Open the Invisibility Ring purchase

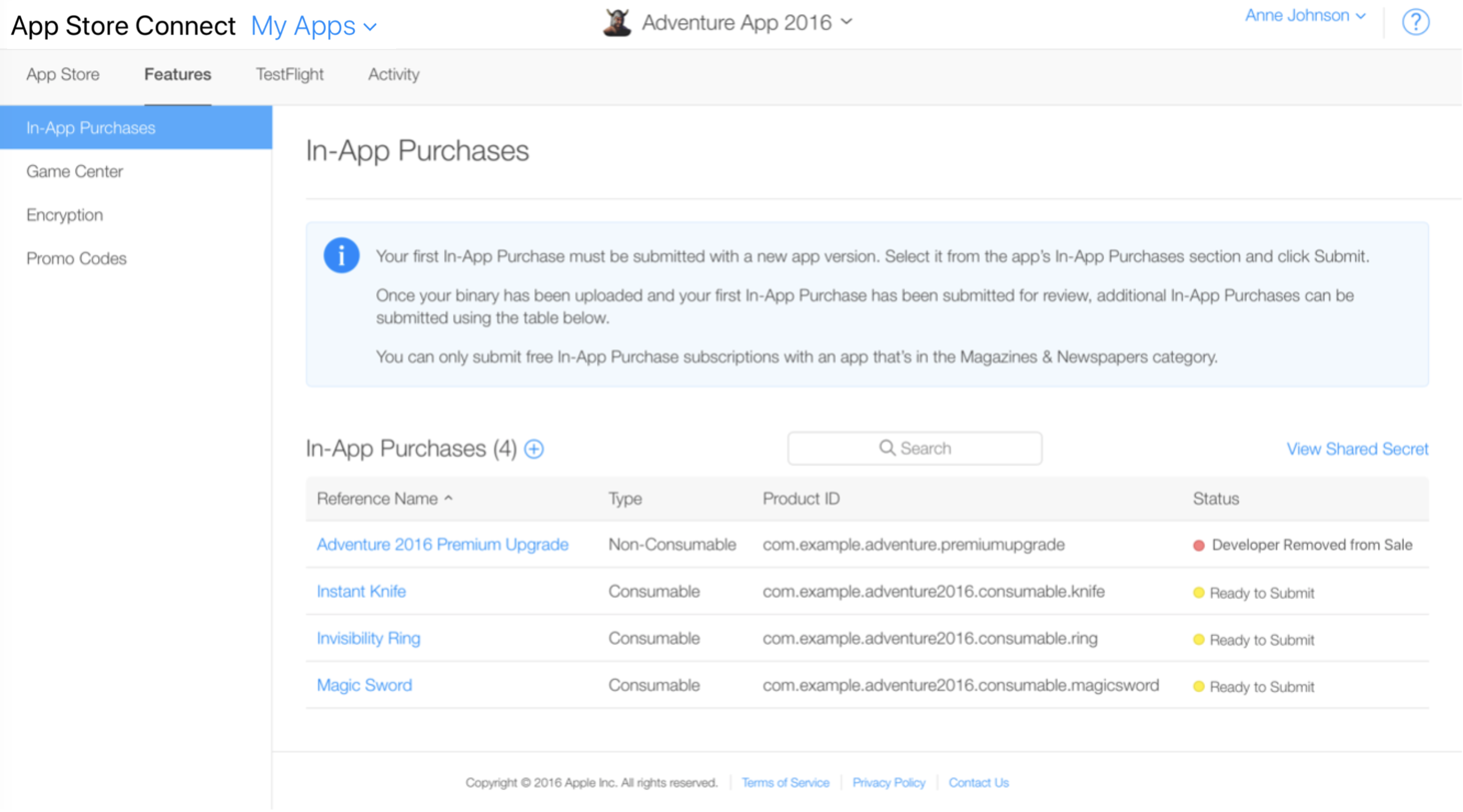coord(368,639)
